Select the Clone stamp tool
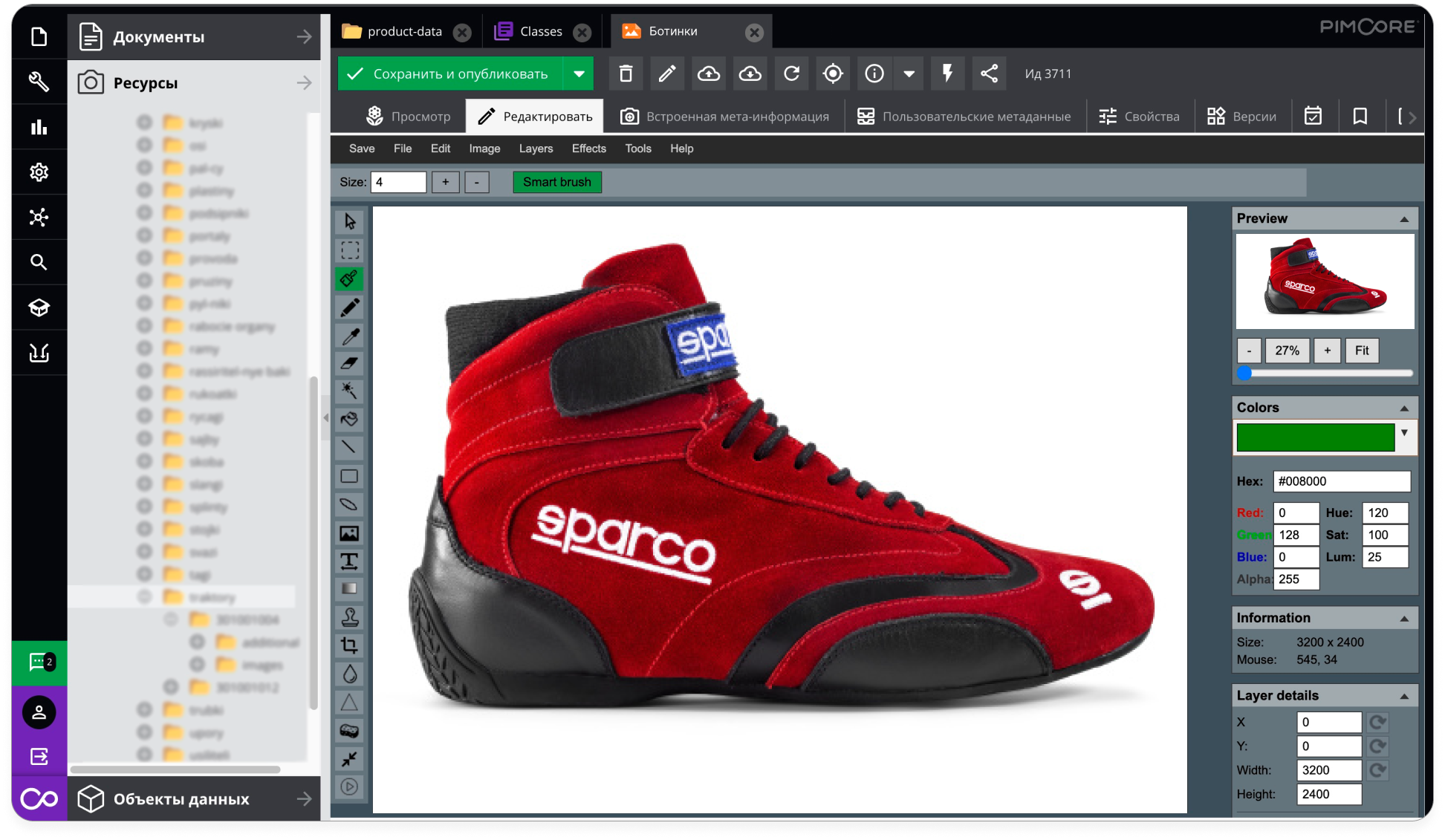The height and width of the screenshot is (840, 1445). (350, 617)
